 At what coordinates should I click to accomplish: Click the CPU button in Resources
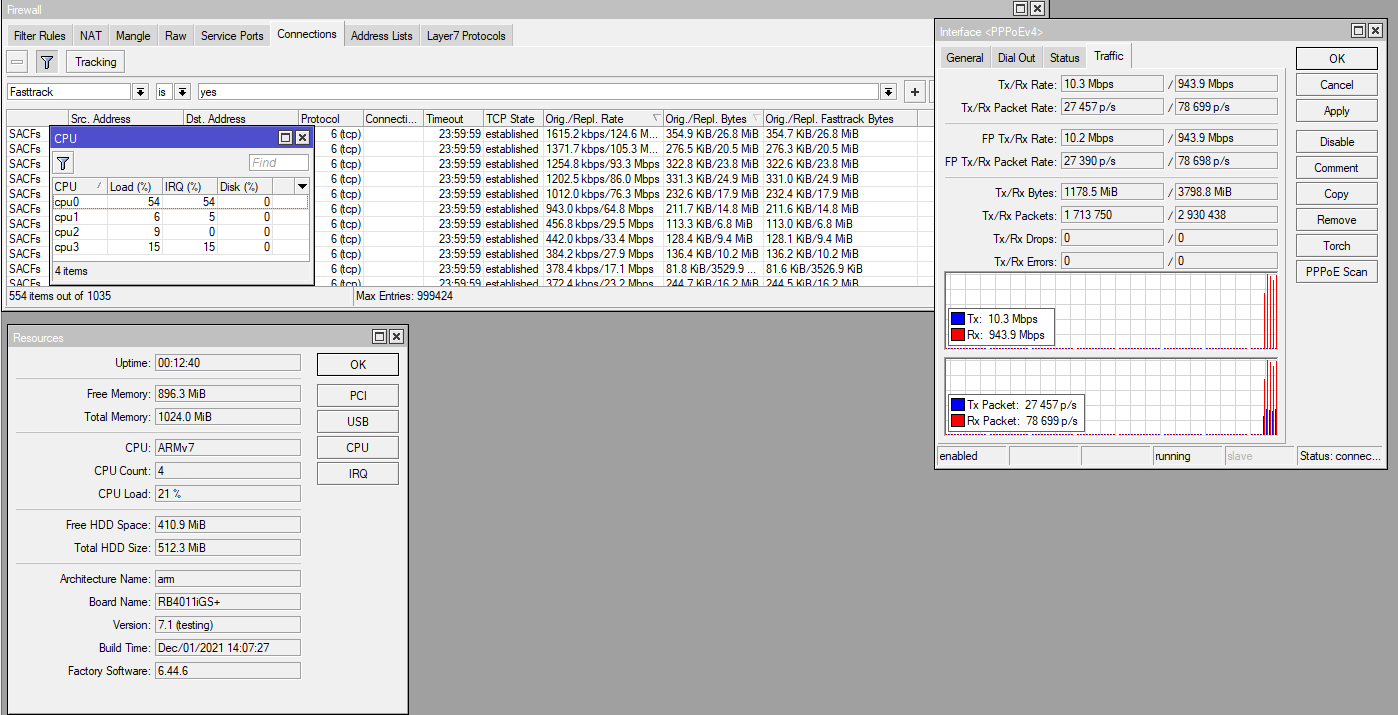click(358, 447)
